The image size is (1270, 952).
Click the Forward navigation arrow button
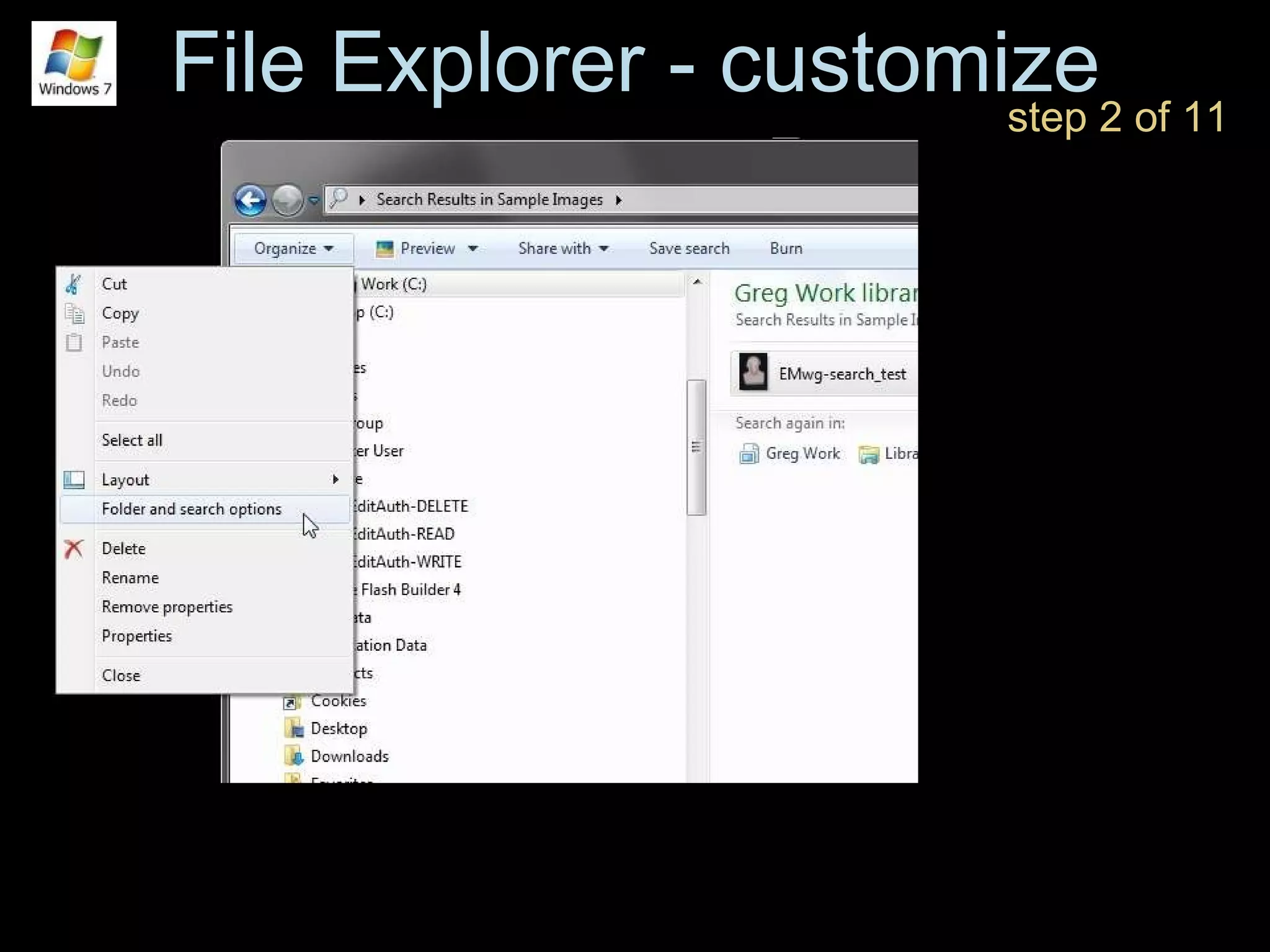pos(287,200)
